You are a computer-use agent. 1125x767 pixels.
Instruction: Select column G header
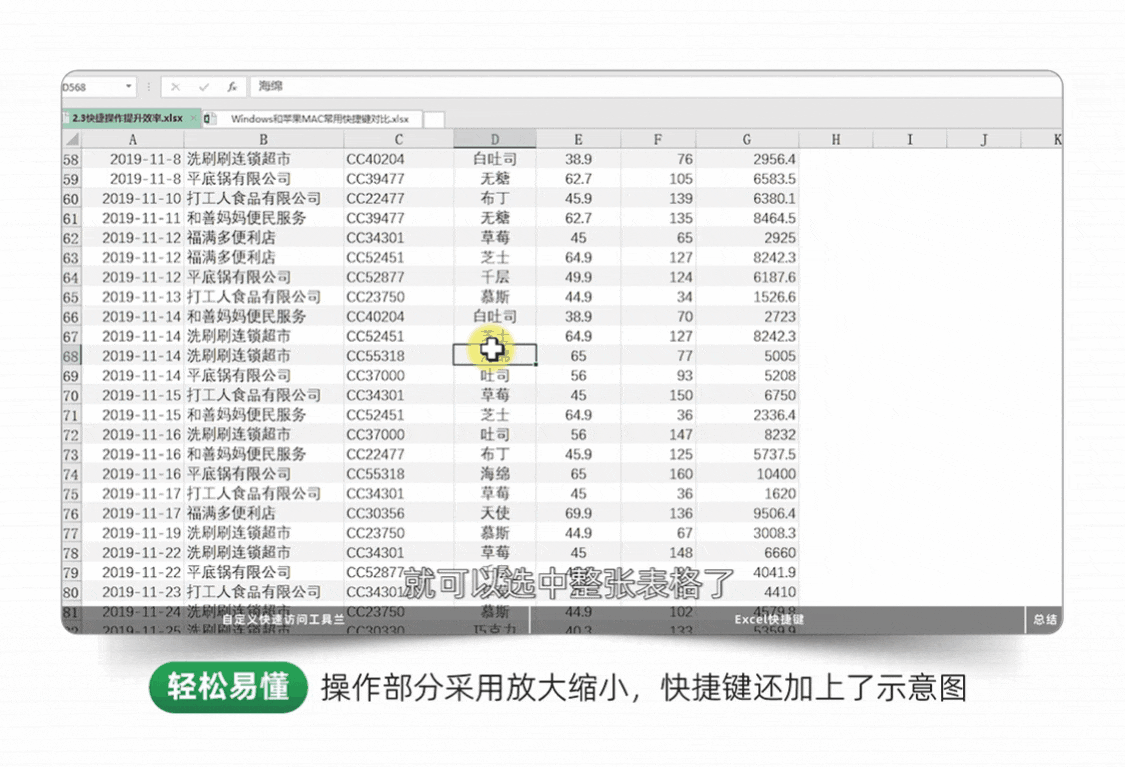tap(747, 139)
